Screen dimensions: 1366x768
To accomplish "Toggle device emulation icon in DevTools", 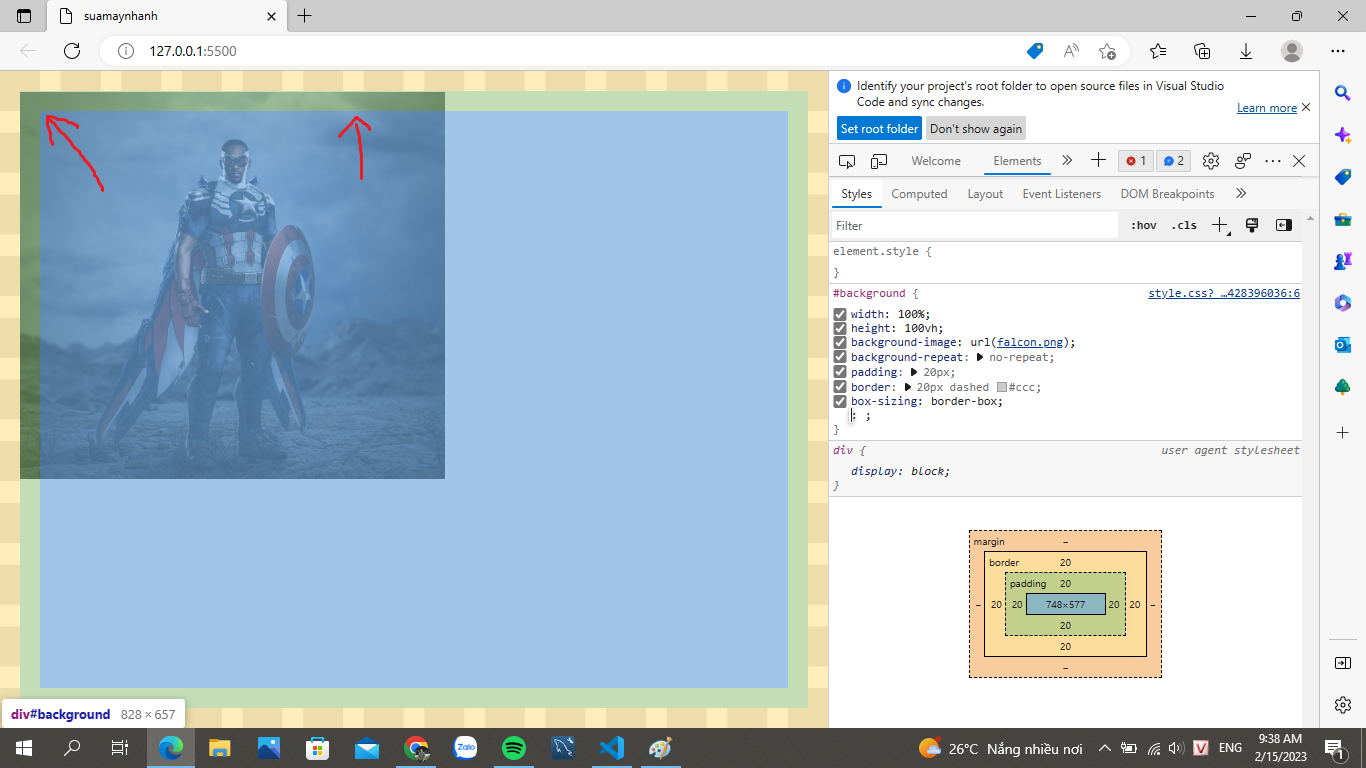I will coord(879,161).
